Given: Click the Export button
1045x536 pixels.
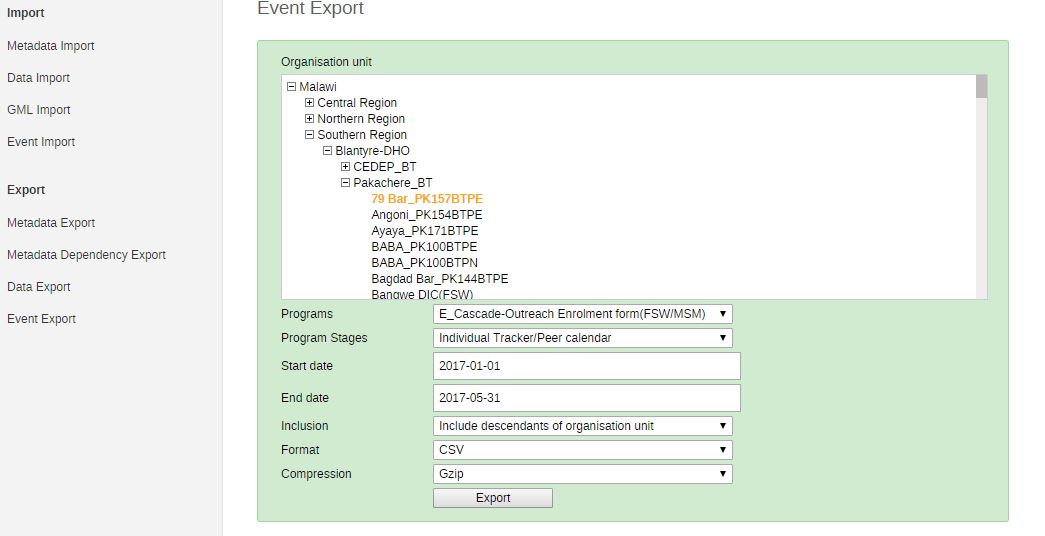Looking at the screenshot, I should (x=493, y=498).
